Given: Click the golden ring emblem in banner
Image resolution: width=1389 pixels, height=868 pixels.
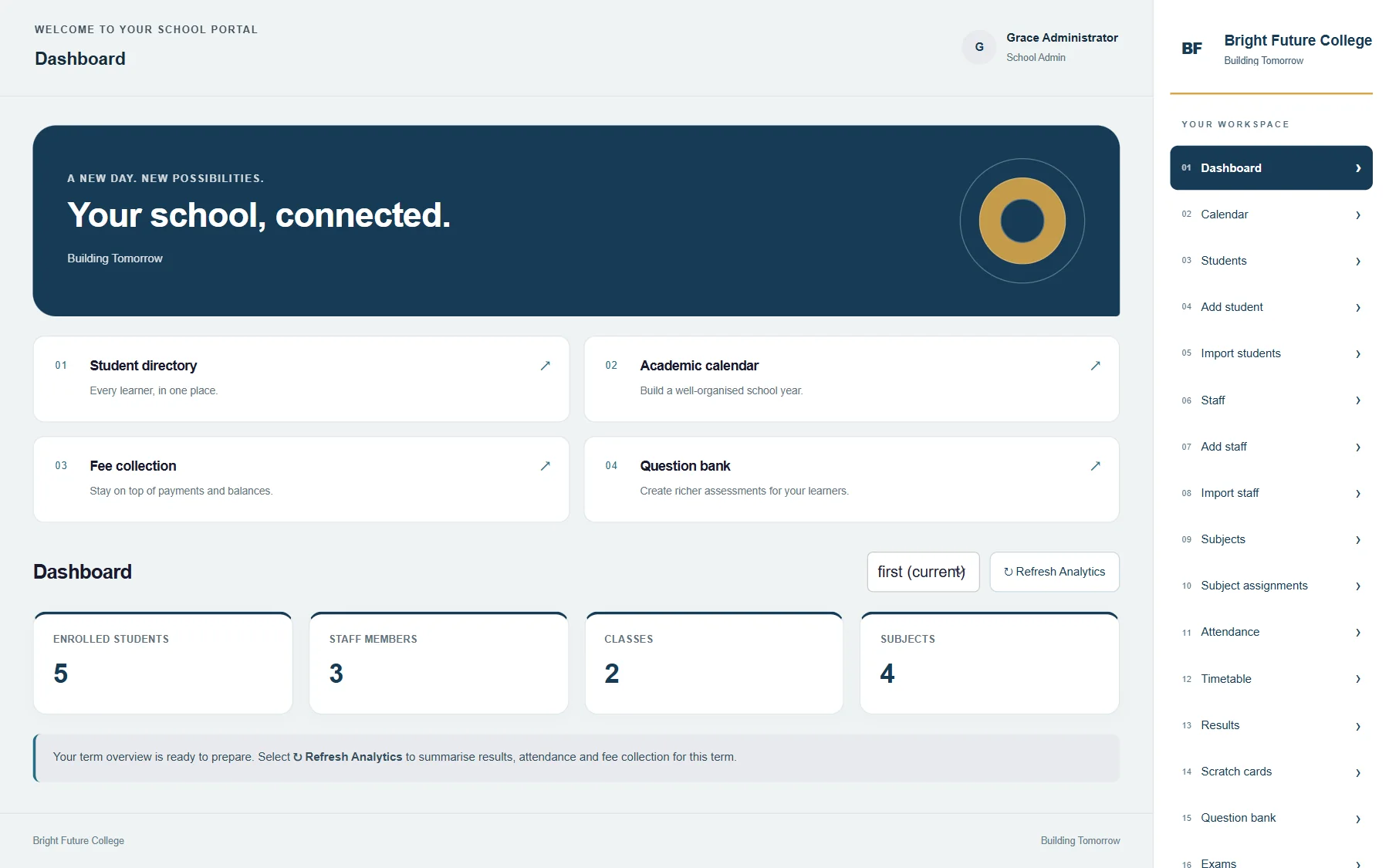Looking at the screenshot, I should (x=1022, y=221).
